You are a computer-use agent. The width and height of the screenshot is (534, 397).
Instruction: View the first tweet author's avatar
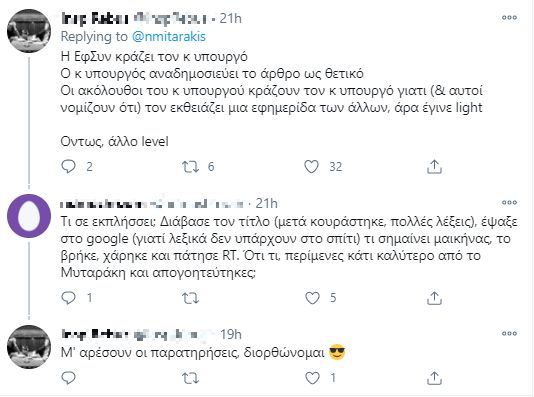(x=29, y=31)
